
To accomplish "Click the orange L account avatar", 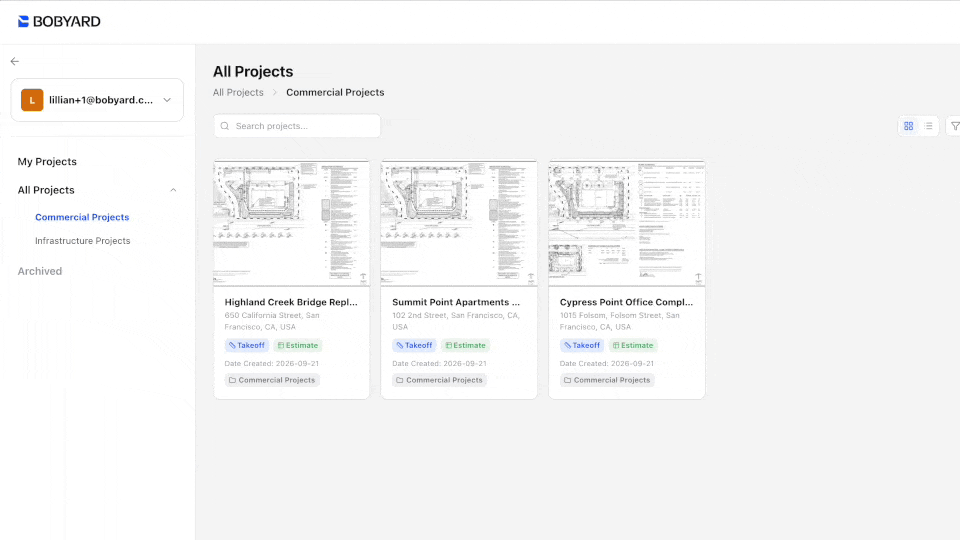I will 32,100.
